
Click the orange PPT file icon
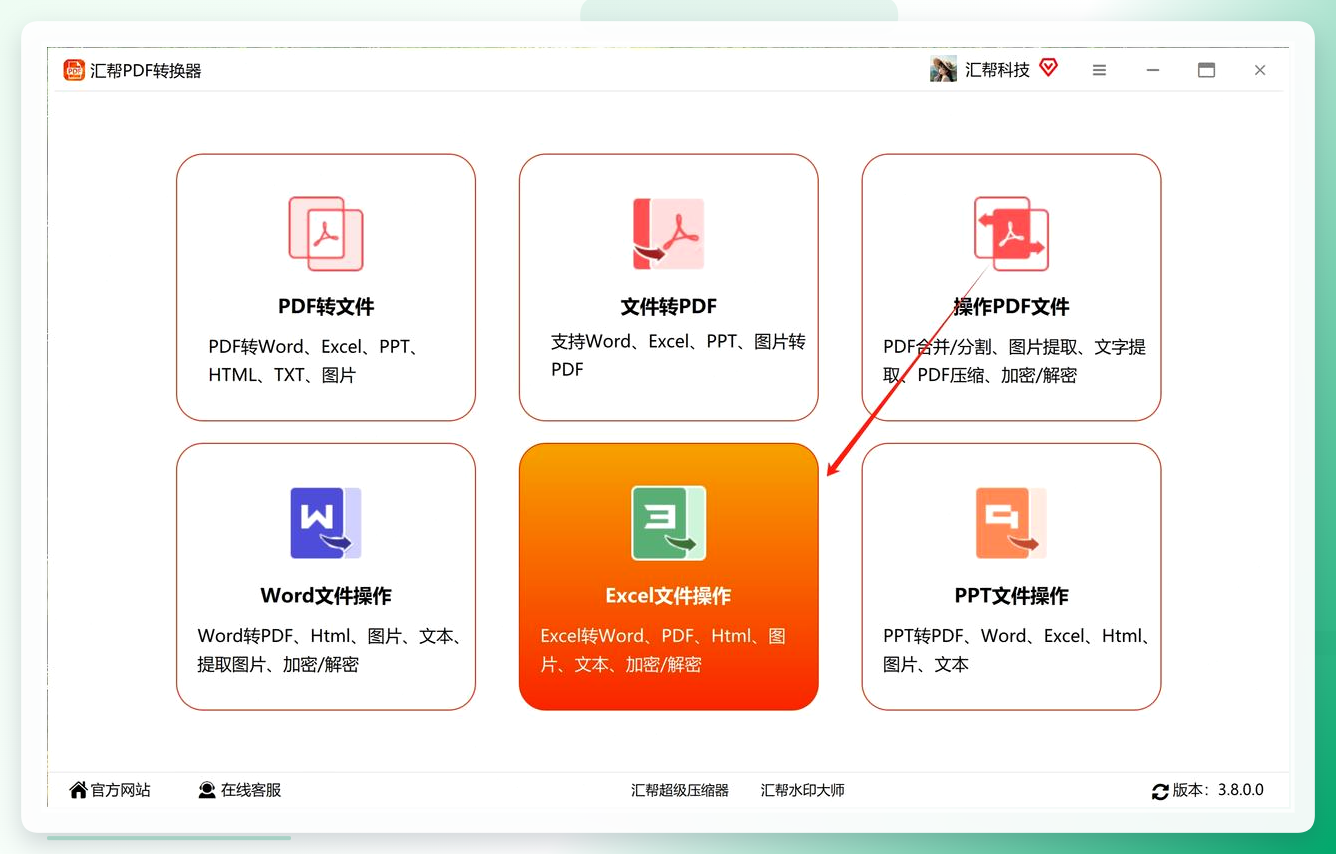pos(1011,523)
